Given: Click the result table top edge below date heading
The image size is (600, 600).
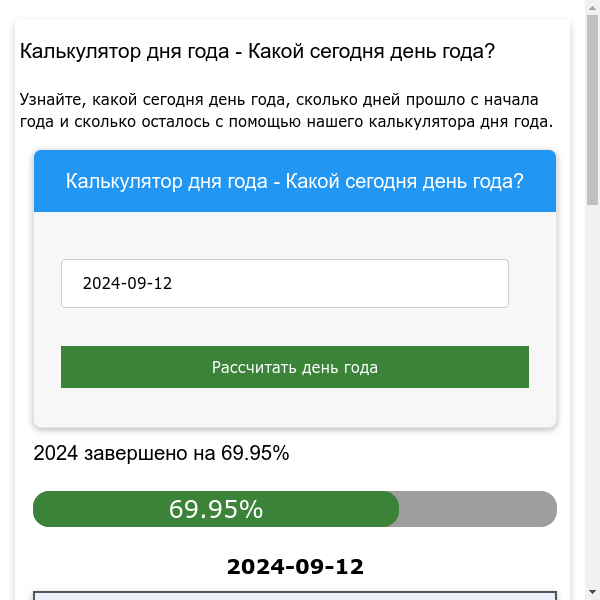Looking at the screenshot, I should click(295, 592).
